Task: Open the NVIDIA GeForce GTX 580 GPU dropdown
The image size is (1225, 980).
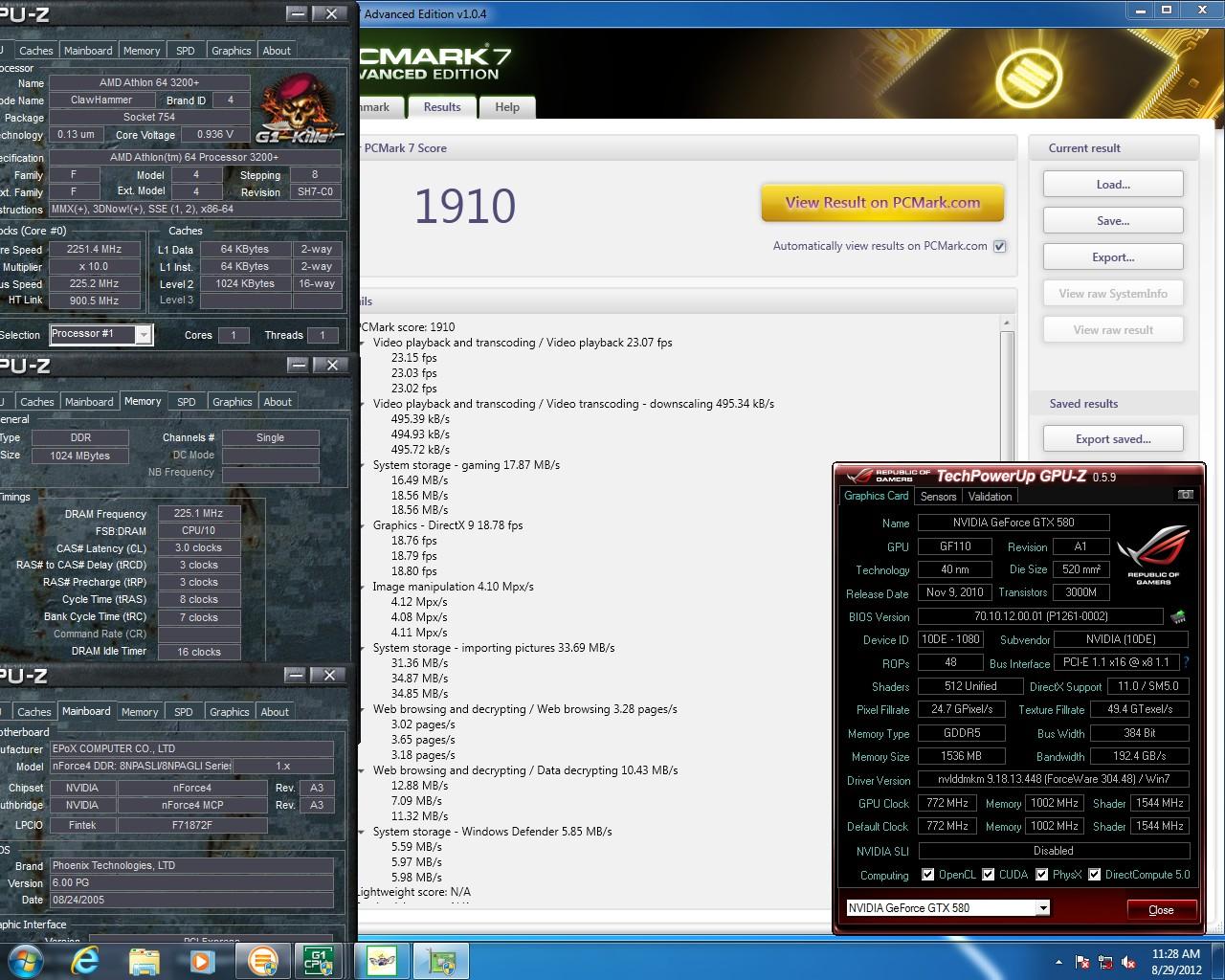Action: (x=1043, y=907)
